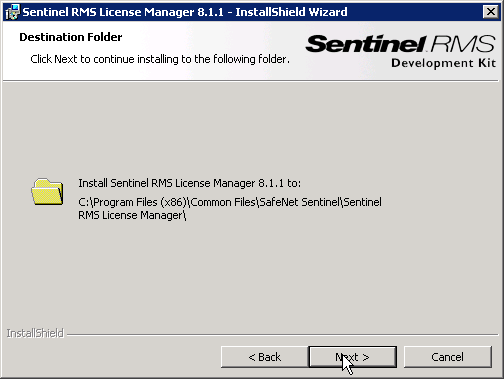Image resolution: width=504 pixels, height=379 pixels.
Task: Go back with the Back button
Action: 265,357
